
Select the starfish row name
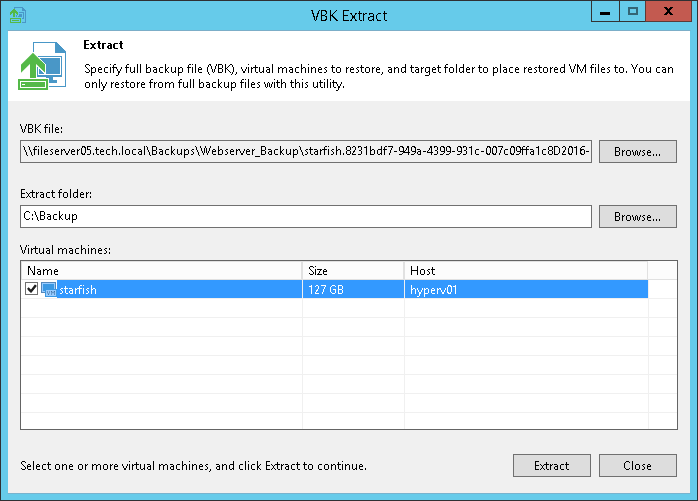[x=78, y=290]
